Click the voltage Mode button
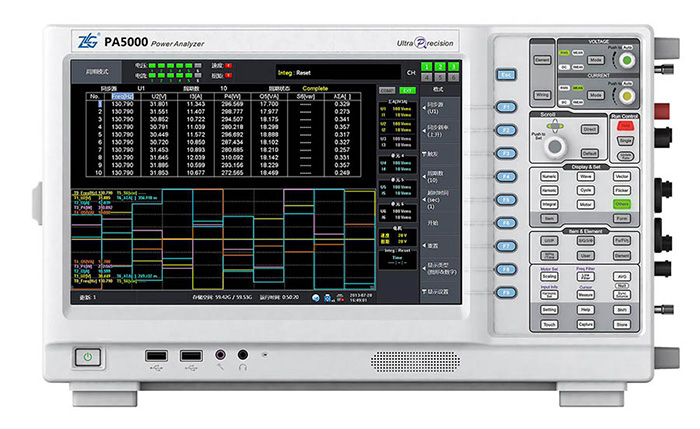Image resolution: width=700 pixels, height=429 pixels. (596, 60)
